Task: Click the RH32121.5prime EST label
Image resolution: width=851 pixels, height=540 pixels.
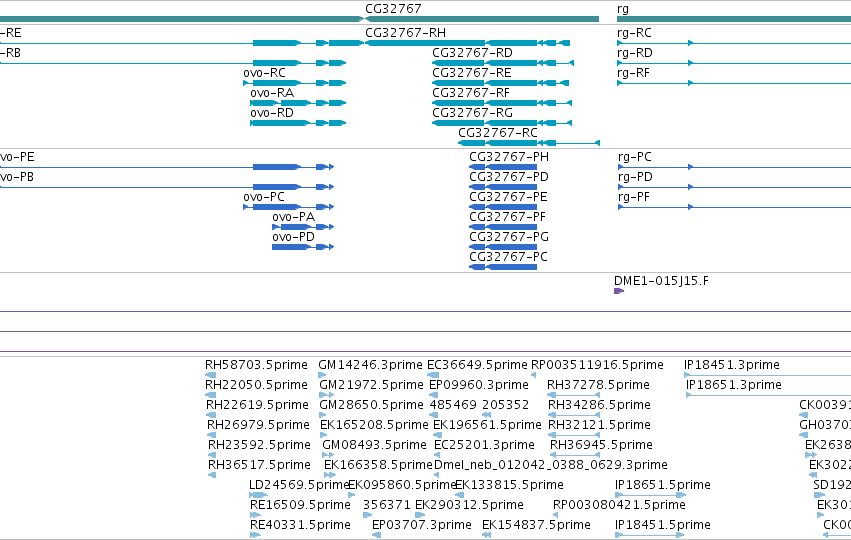Action: point(599,425)
